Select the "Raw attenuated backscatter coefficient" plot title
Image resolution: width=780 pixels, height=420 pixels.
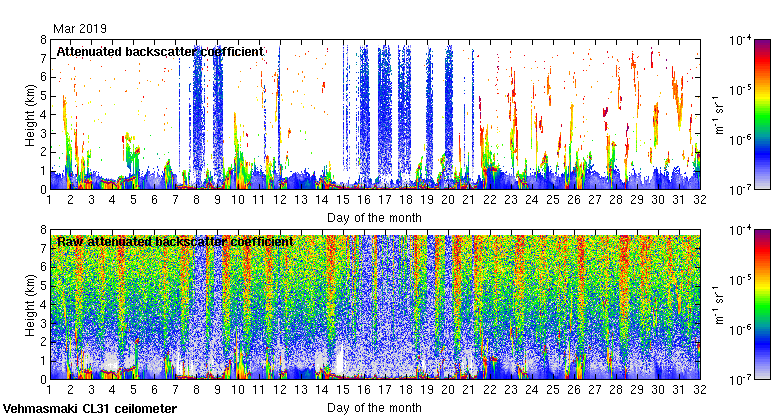(x=174, y=241)
